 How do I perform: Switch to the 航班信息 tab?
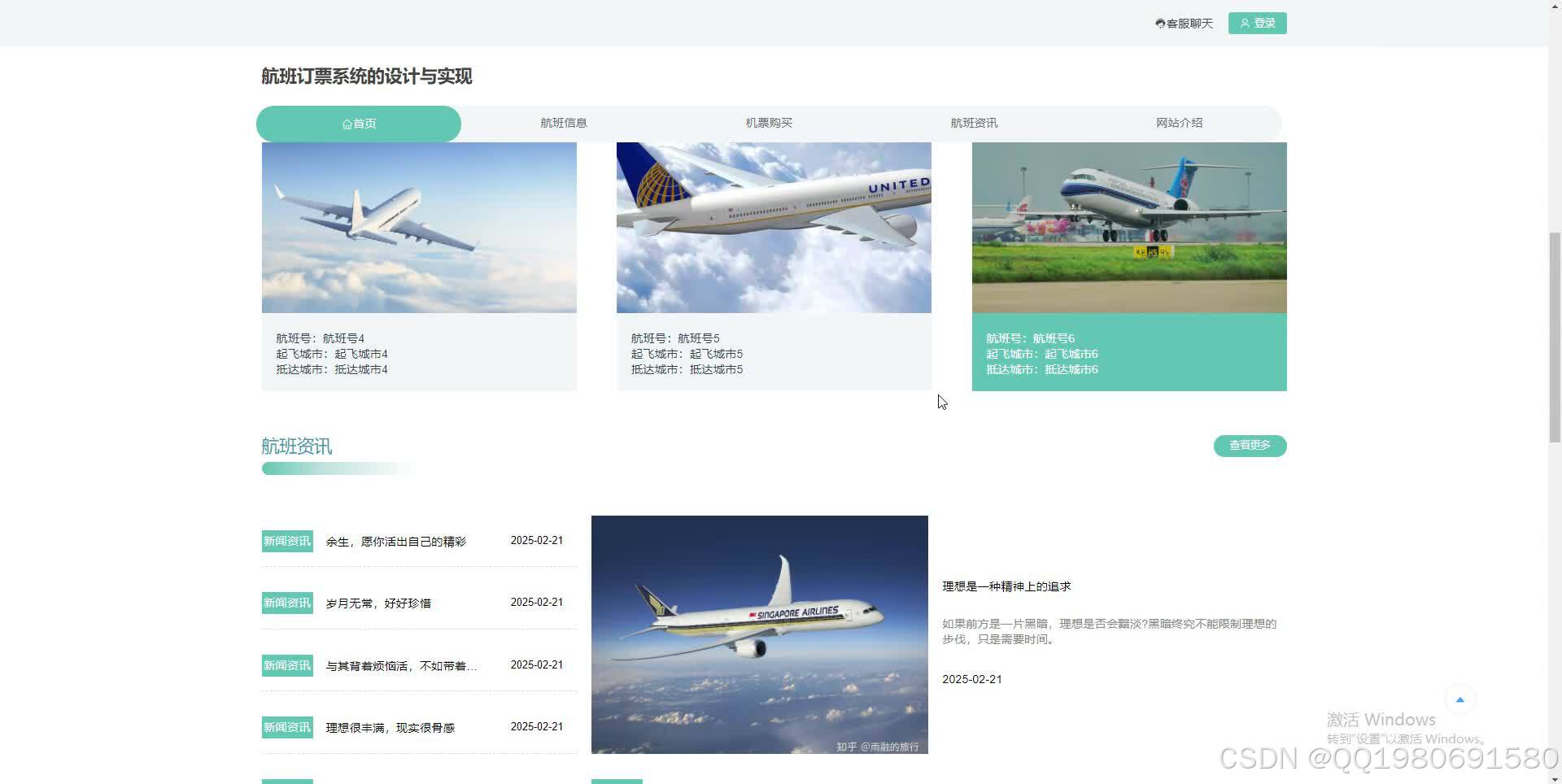564,123
